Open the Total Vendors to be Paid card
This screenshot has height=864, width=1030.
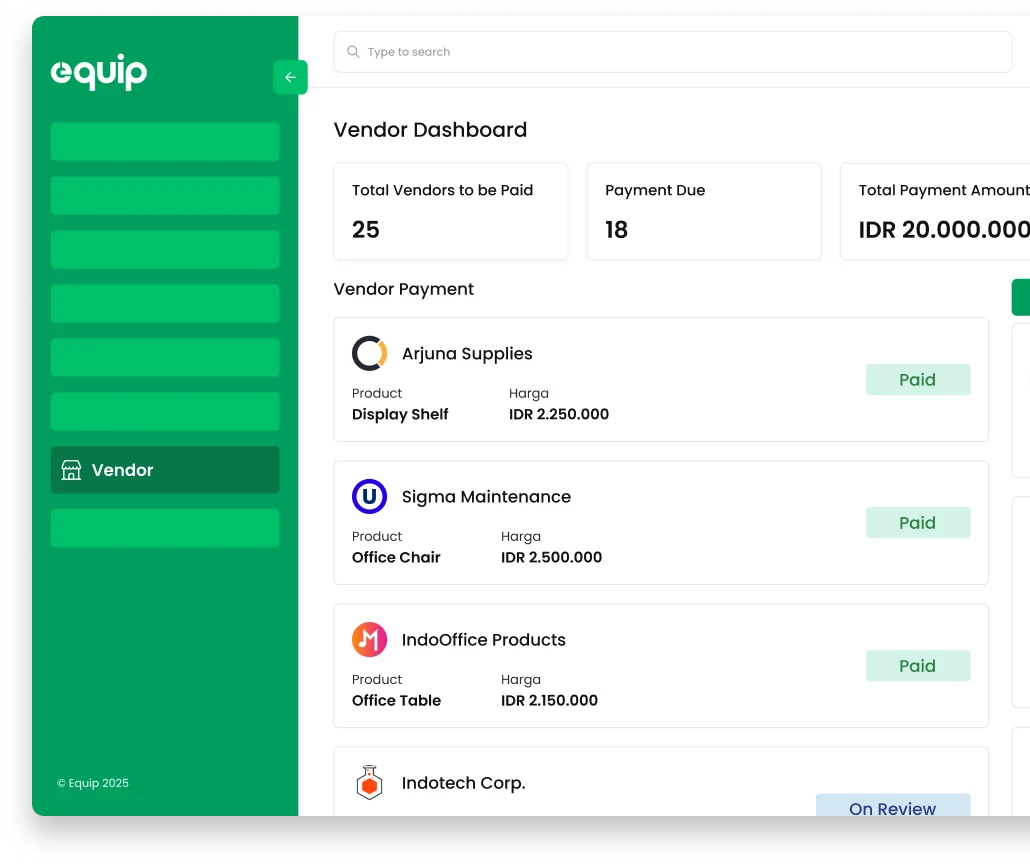point(450,212)
